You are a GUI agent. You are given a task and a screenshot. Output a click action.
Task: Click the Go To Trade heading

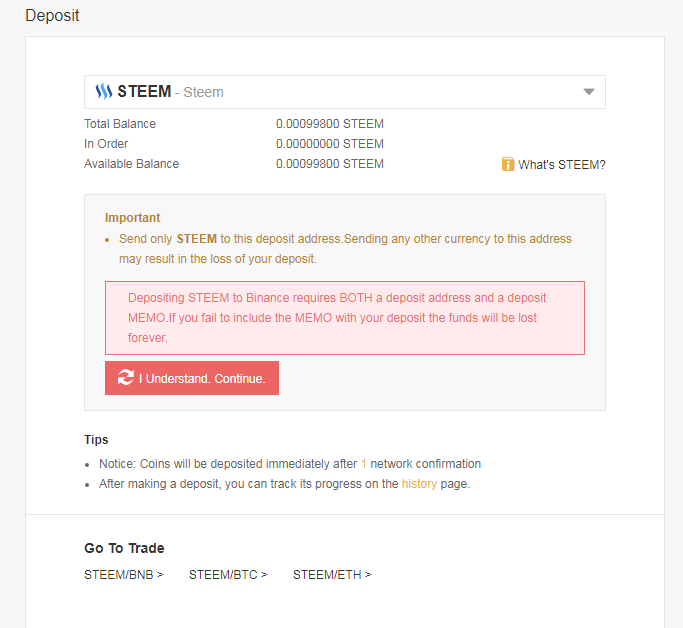coord(124,548)
